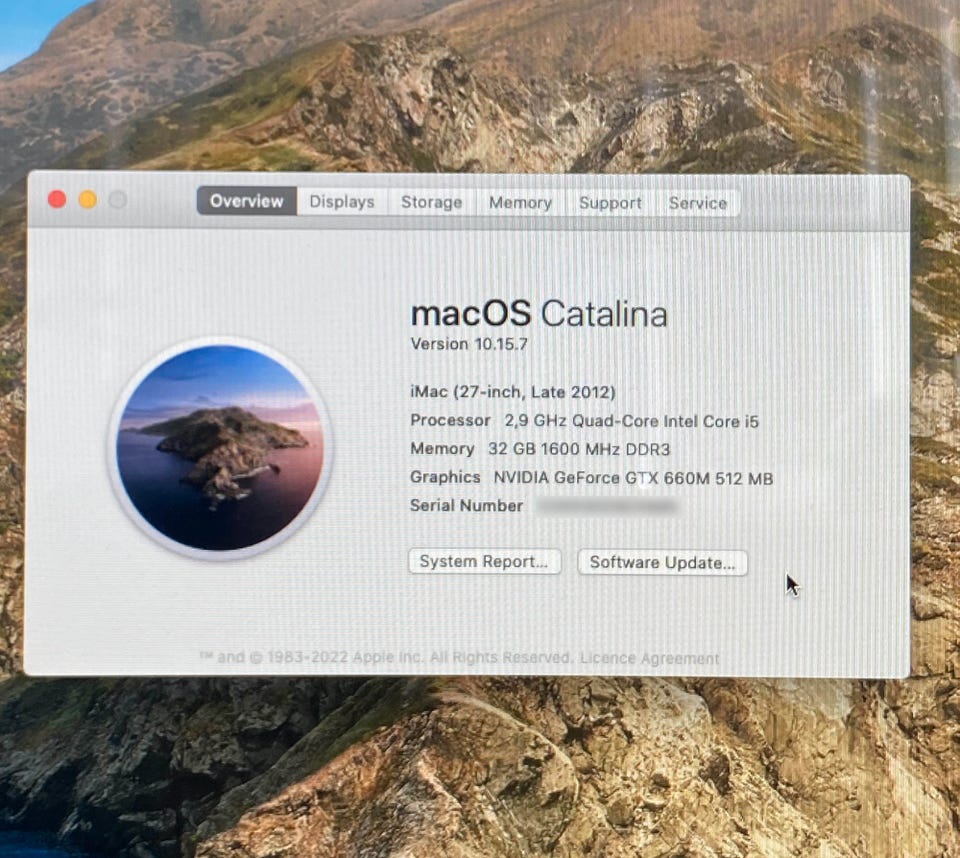Open the Storage tab

tap(432, 202)
